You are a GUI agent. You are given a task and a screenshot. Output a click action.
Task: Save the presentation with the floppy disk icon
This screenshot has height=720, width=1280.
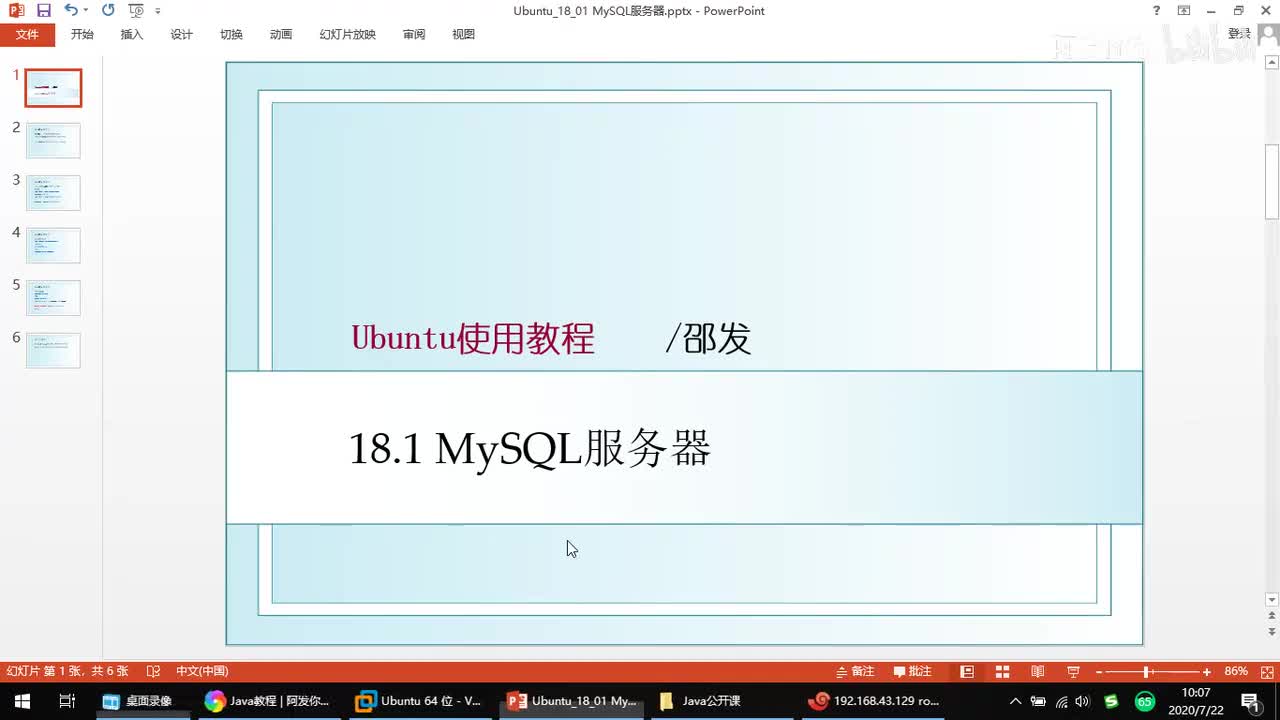(43, 10)
